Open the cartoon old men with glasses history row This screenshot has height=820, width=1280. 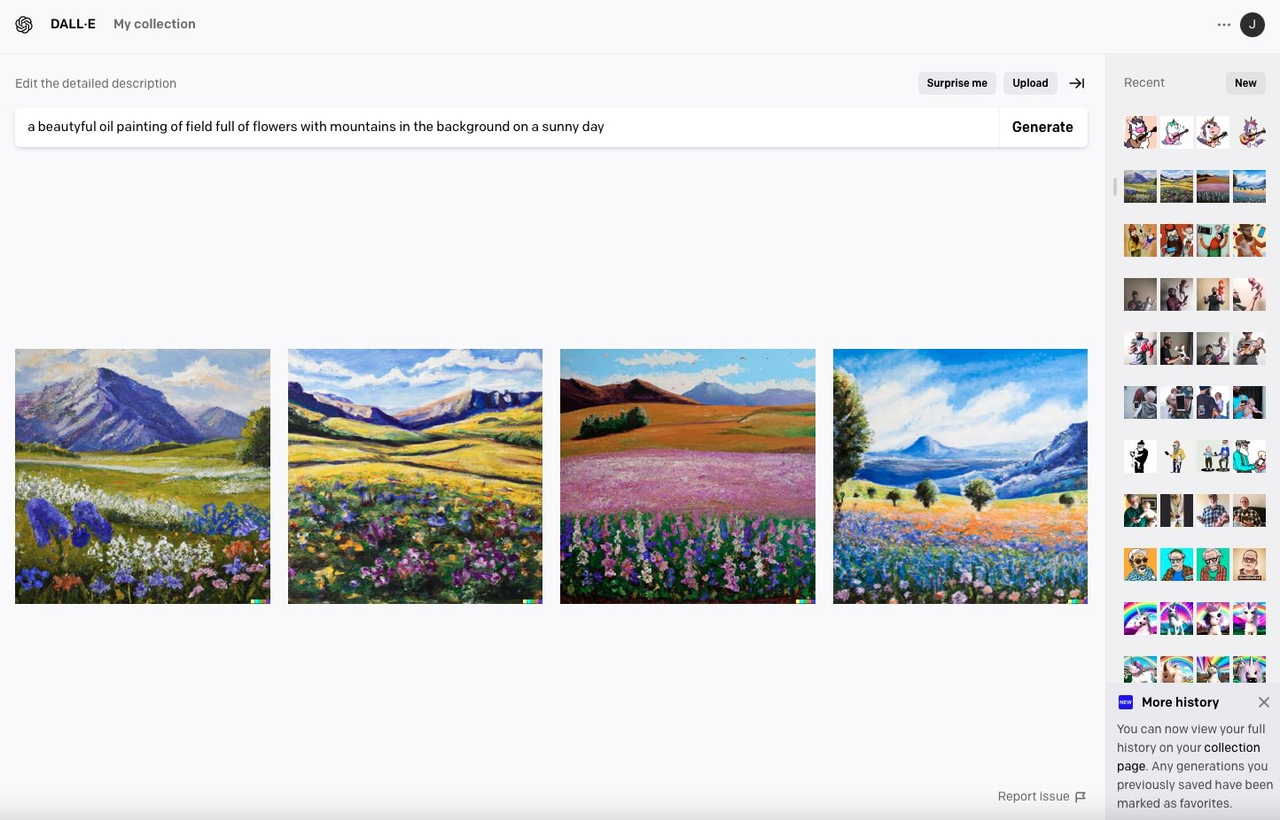(x=1195, y=564)
